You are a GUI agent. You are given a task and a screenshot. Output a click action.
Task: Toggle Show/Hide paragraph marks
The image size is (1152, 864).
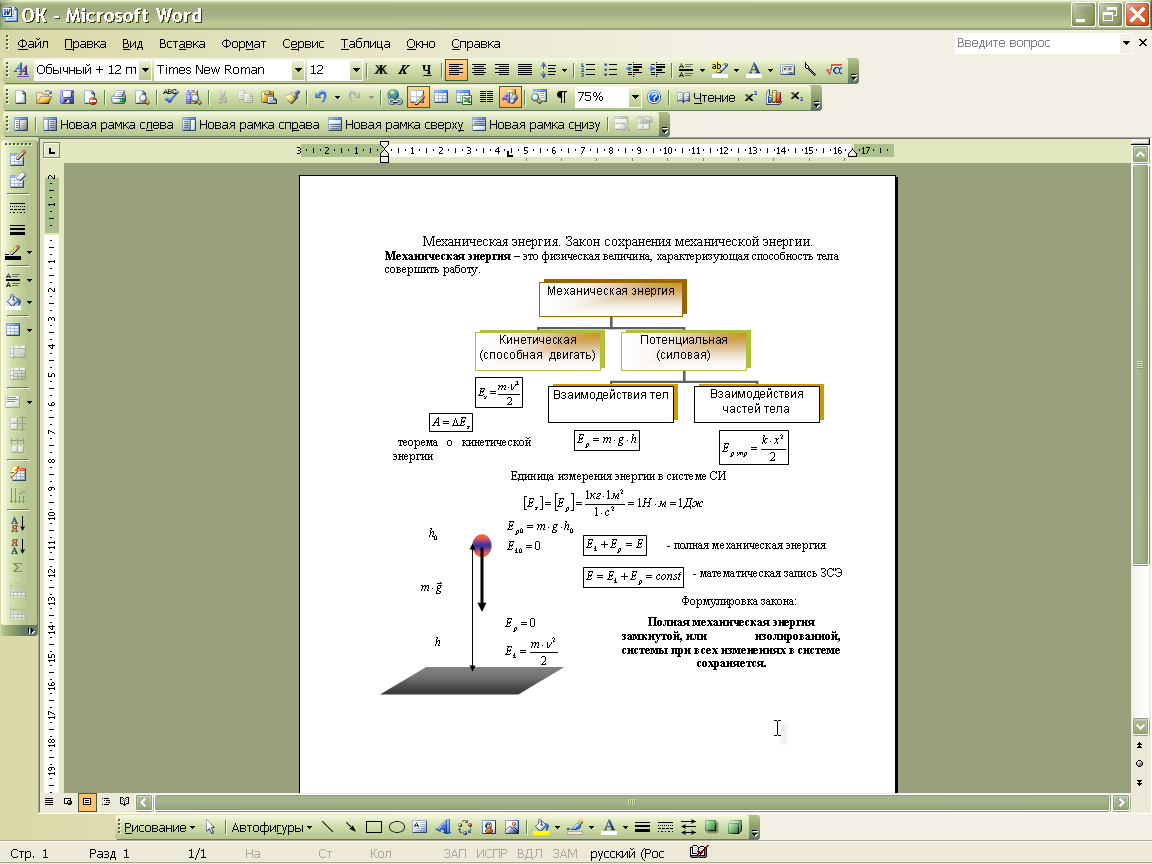coord(562,97)
